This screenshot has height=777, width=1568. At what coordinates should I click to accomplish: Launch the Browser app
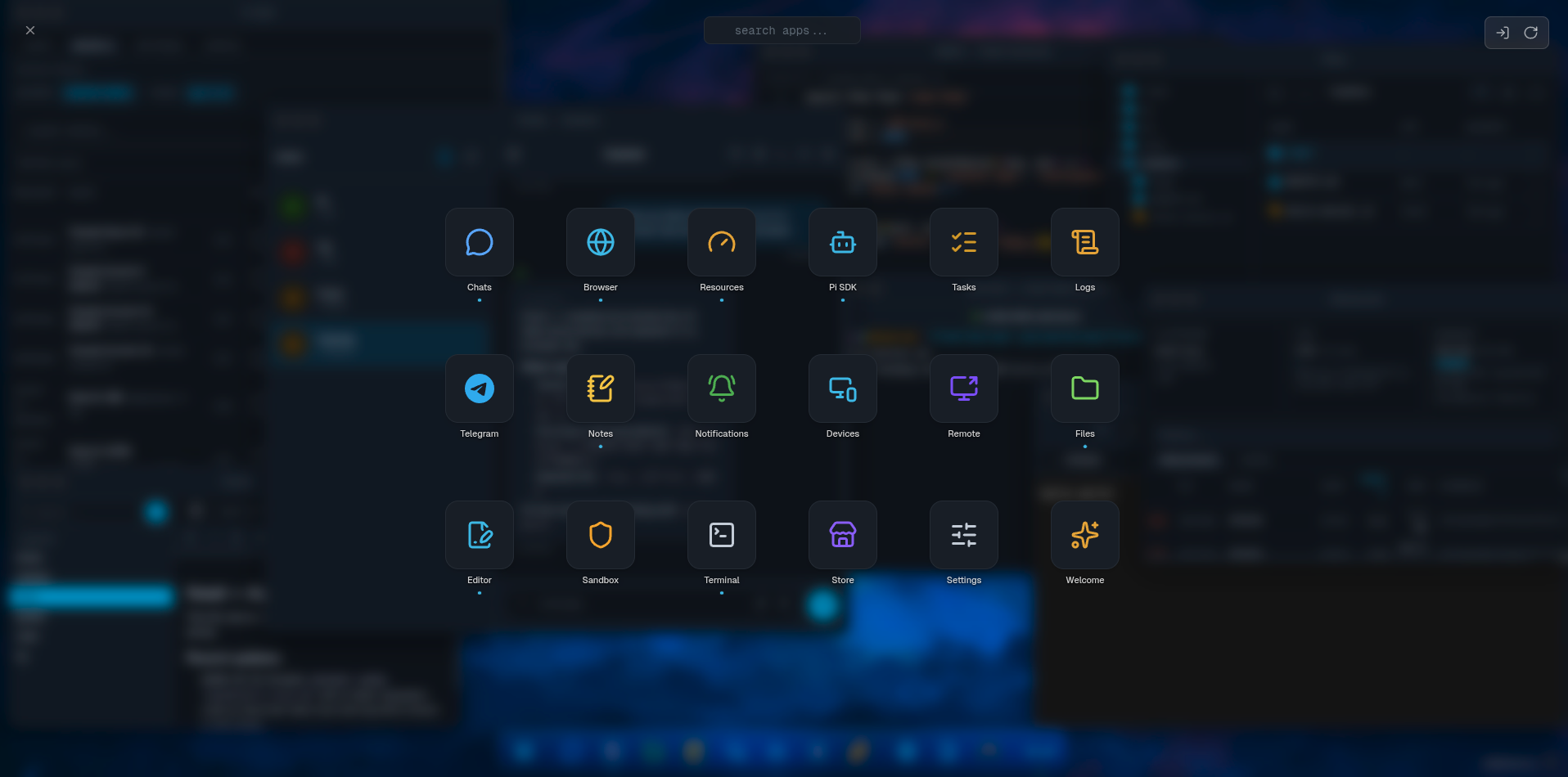point(600,242)
